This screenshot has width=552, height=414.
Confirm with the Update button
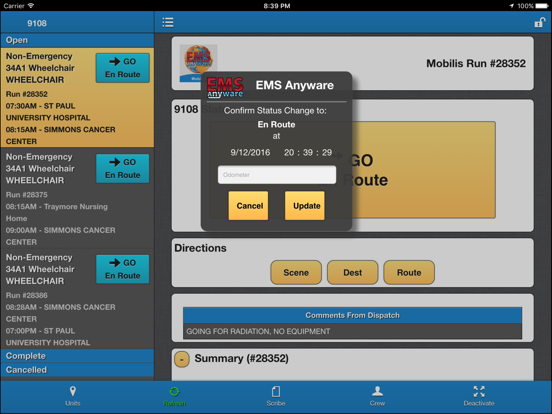click(305, 206)
